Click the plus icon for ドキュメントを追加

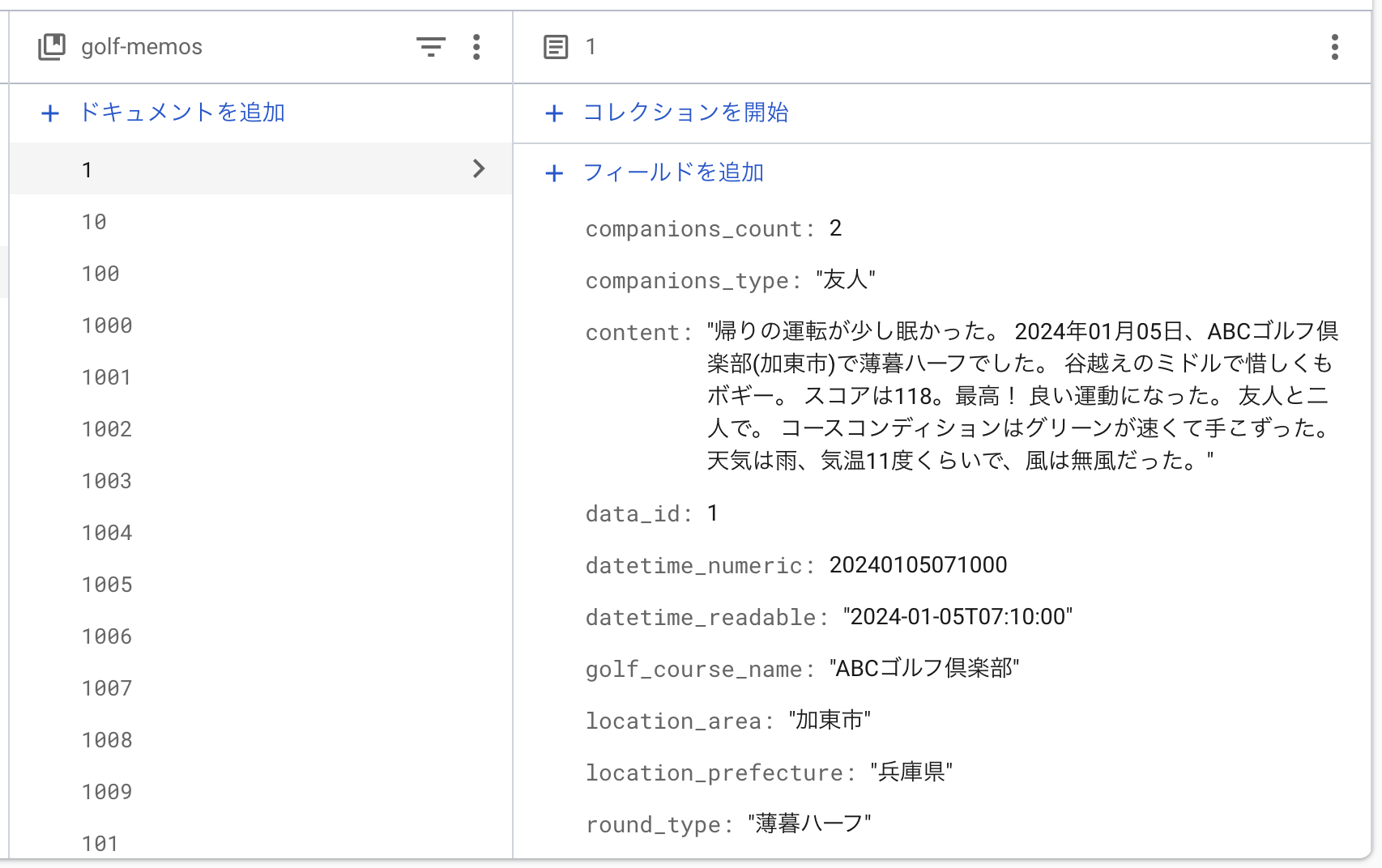50,113
